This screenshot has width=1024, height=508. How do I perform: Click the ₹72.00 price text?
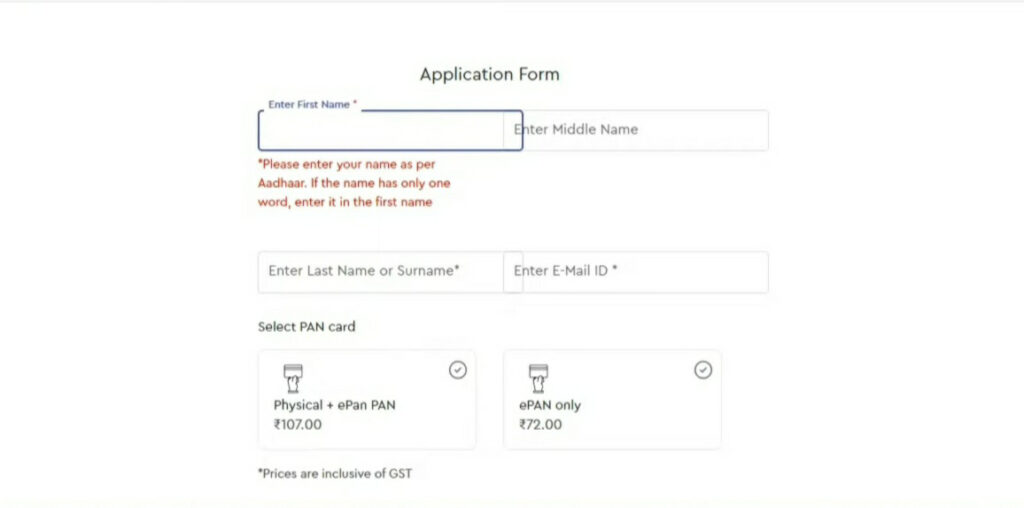[x=541, y=424]
